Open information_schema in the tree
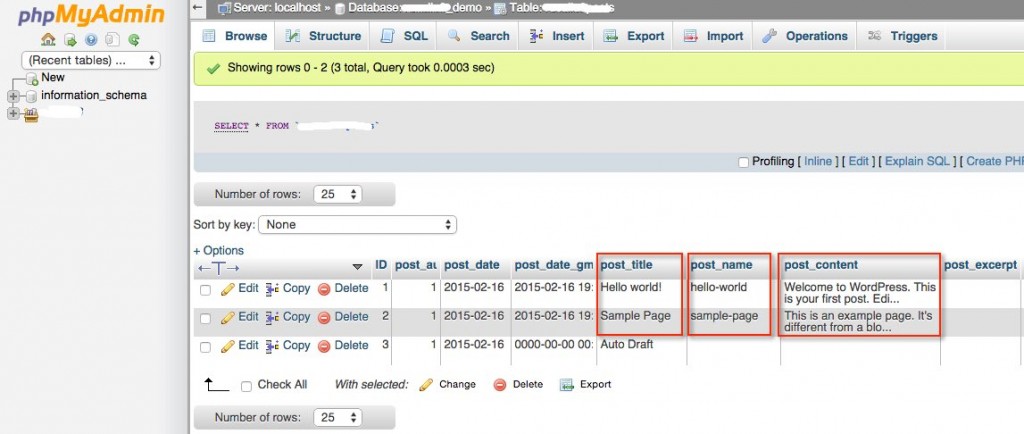This screenshot has width=1024, height=434. [93, 95]
